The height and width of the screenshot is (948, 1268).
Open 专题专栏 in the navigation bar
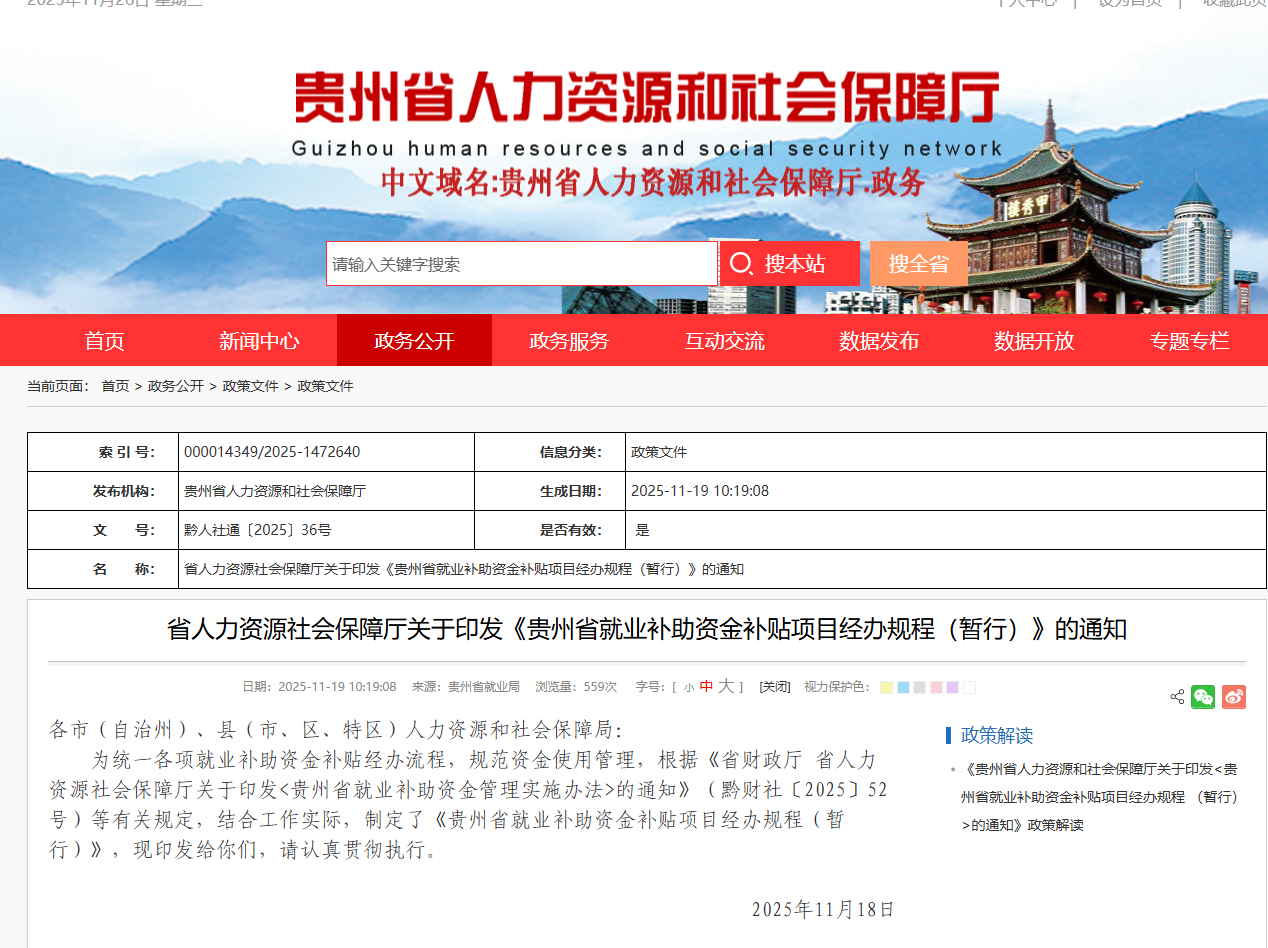point(1189,341)
